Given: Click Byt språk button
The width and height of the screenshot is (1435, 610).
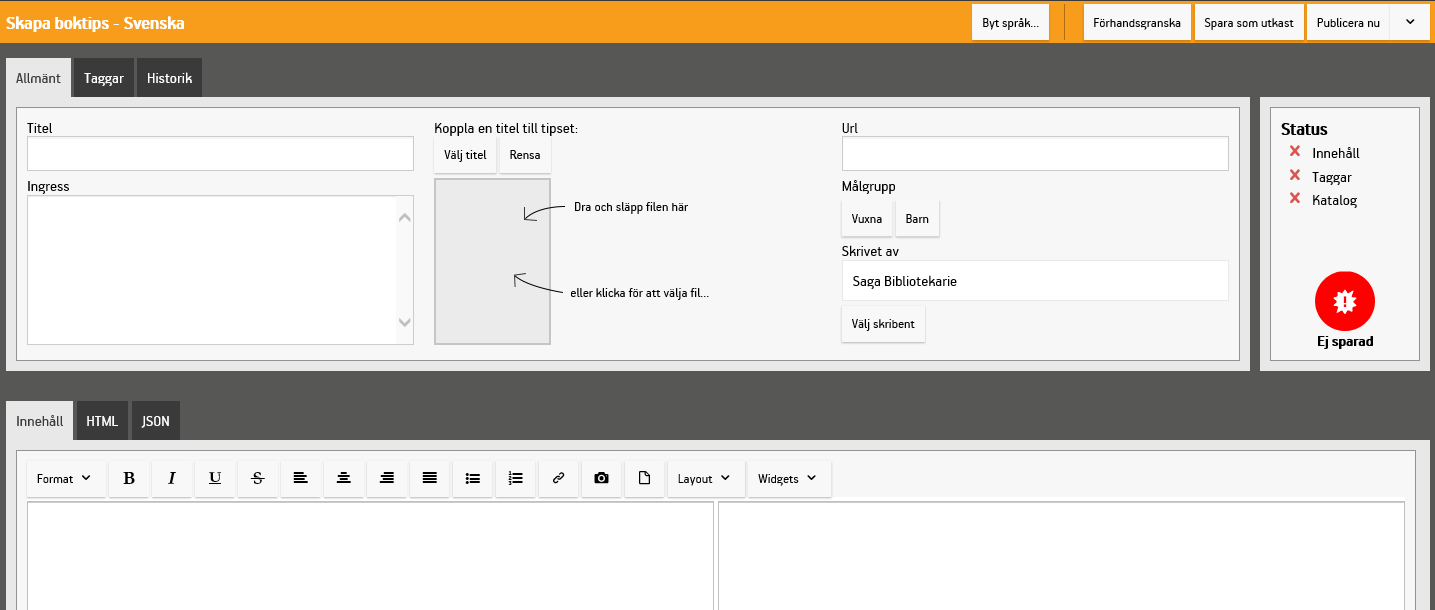Looking at the screenshot, I should pos(1010,22).
